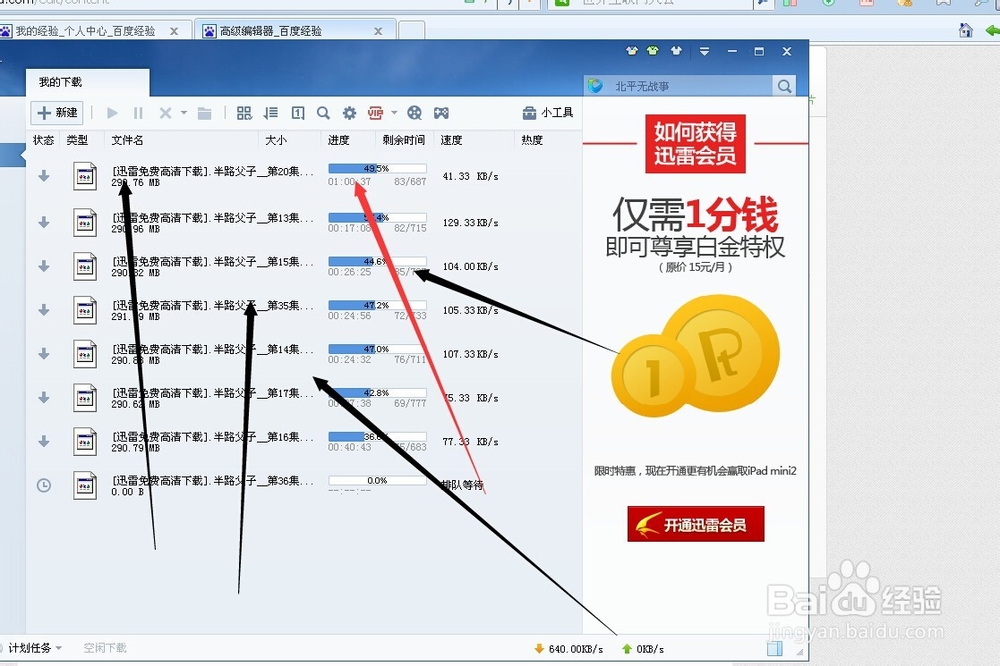Open download folder icon in toolbar
This screenshot has width=1000, height=666.
click(205, 114)
